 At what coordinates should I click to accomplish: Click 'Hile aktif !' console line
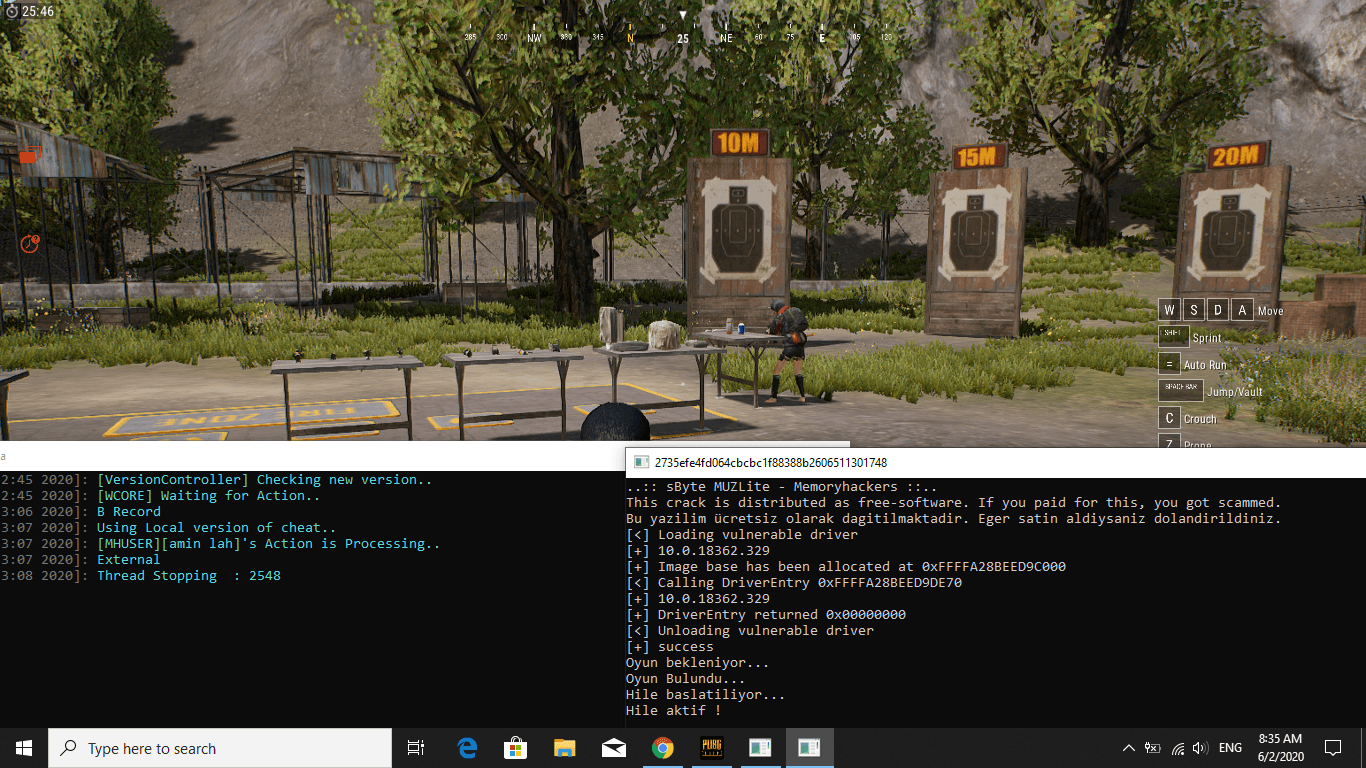point(674,710)
